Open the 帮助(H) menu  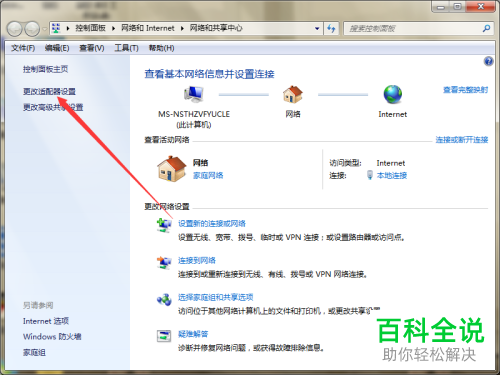point(161,48)
